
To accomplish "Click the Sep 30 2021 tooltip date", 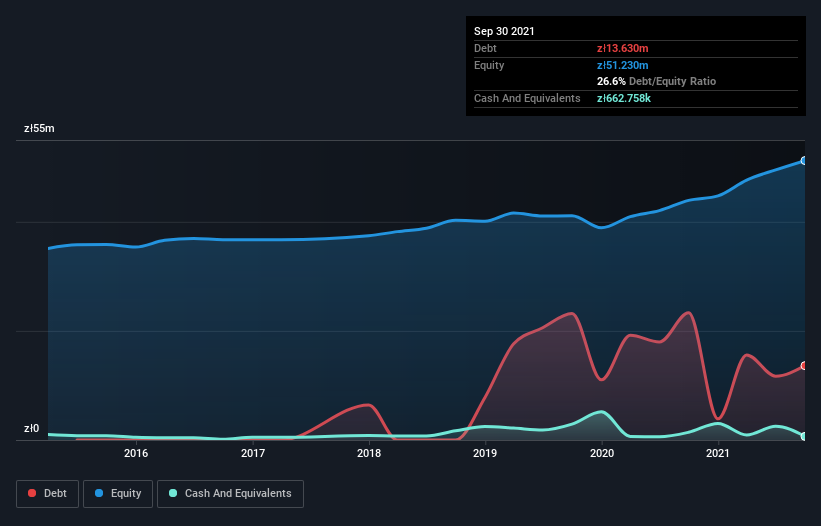I will pos(504,31).
